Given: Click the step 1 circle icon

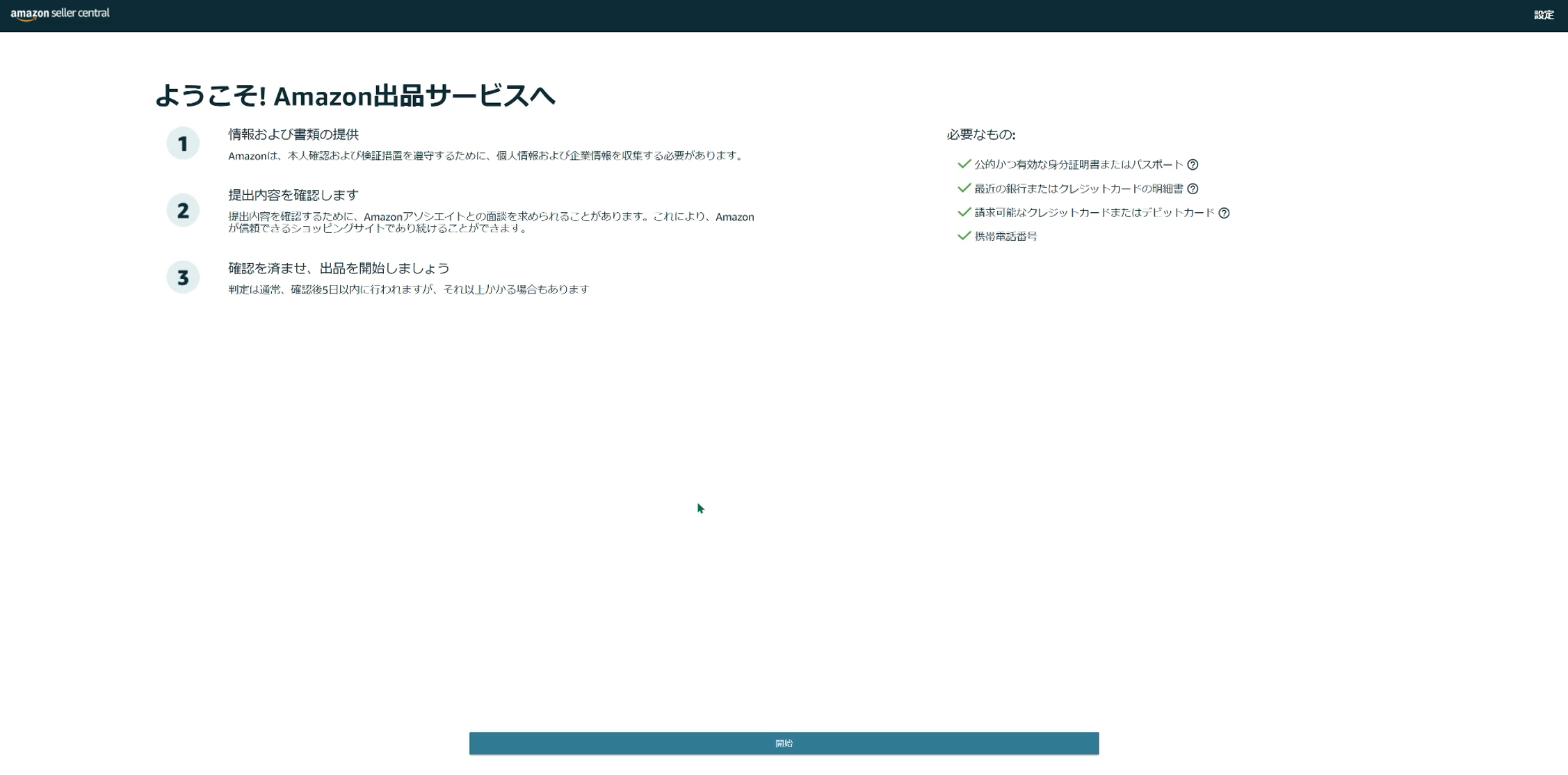Looking at the screenshot, I should click(x=183, y=143).
